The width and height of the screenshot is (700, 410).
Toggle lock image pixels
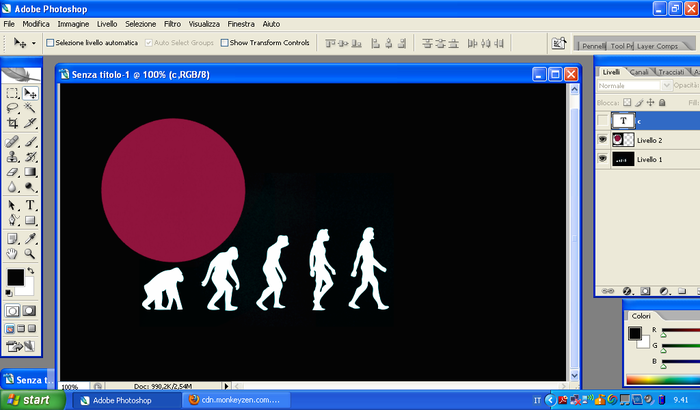point(639,102)
